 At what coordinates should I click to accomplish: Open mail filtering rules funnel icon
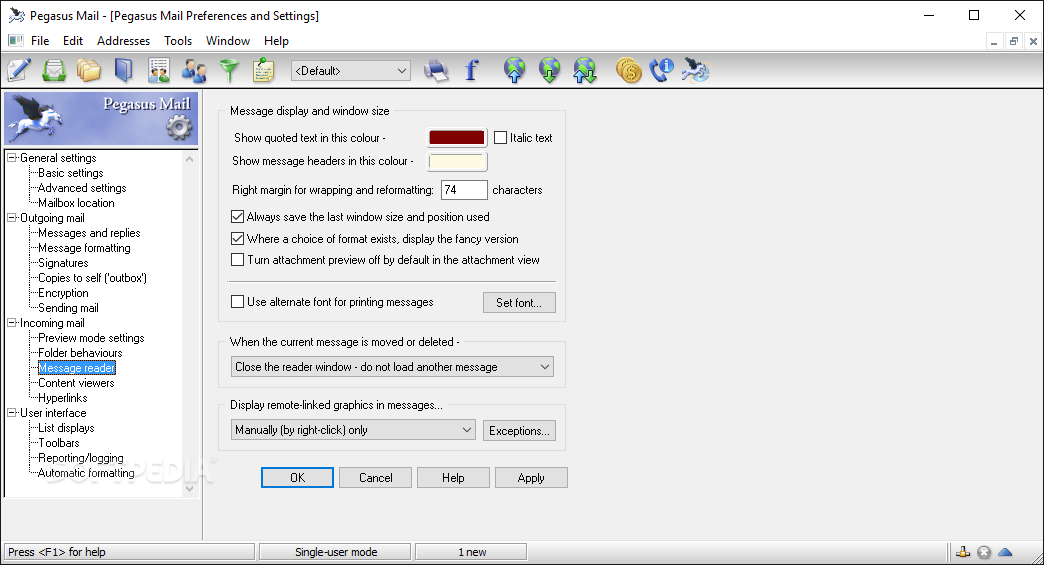pos(229,70)
